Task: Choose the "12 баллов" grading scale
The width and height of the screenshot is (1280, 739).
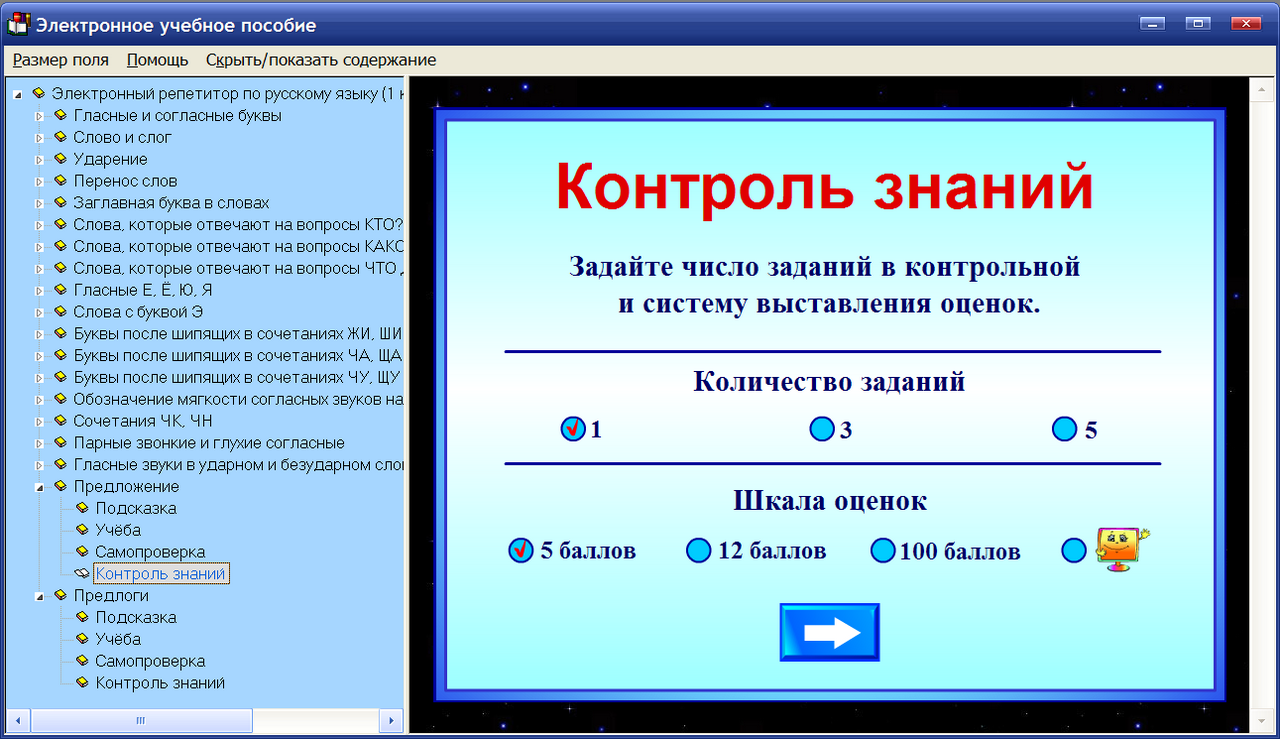Action: click(x=699, y=550)
